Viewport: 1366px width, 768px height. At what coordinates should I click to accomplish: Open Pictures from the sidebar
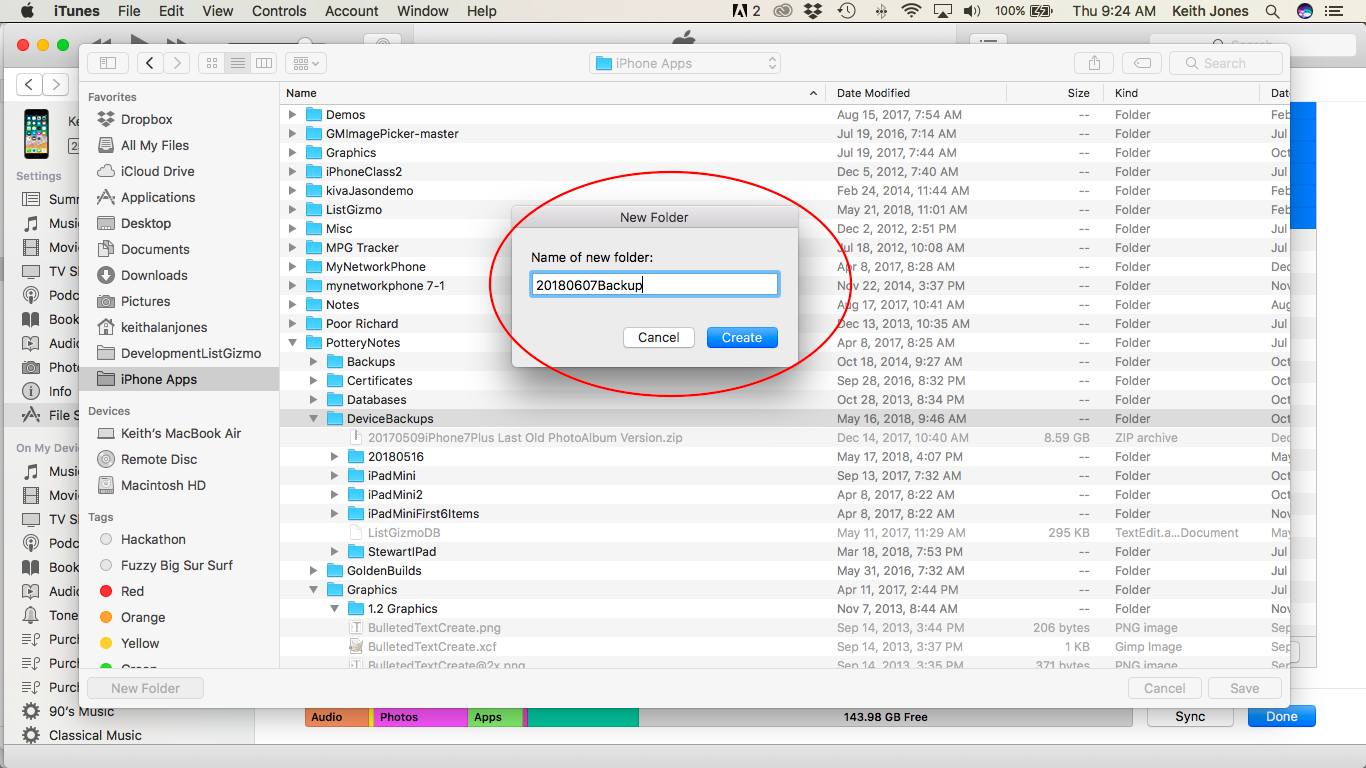146,301
